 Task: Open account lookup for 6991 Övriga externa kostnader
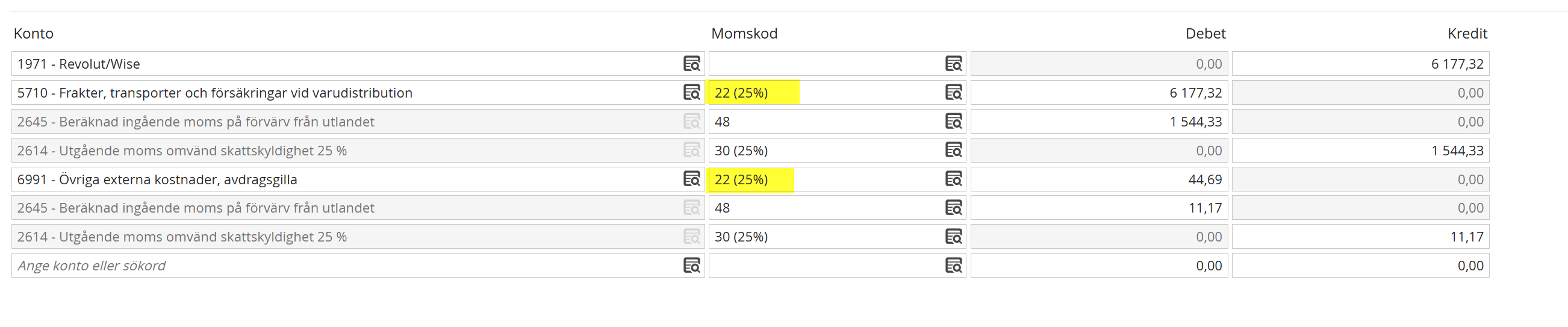click(691, 178)
